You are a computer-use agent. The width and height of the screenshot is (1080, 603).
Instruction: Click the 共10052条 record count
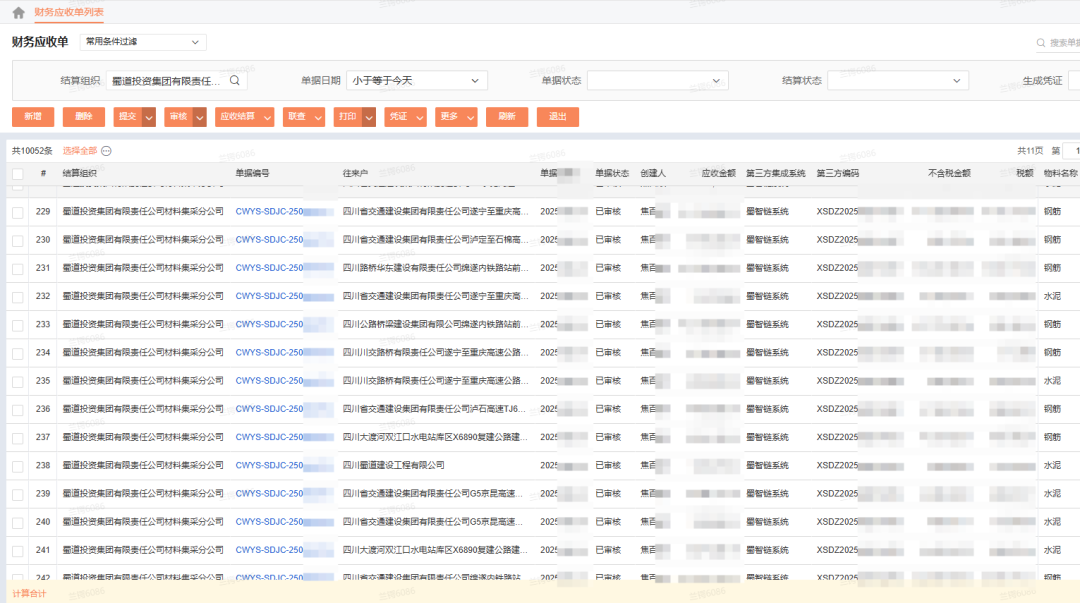(32, 151)
